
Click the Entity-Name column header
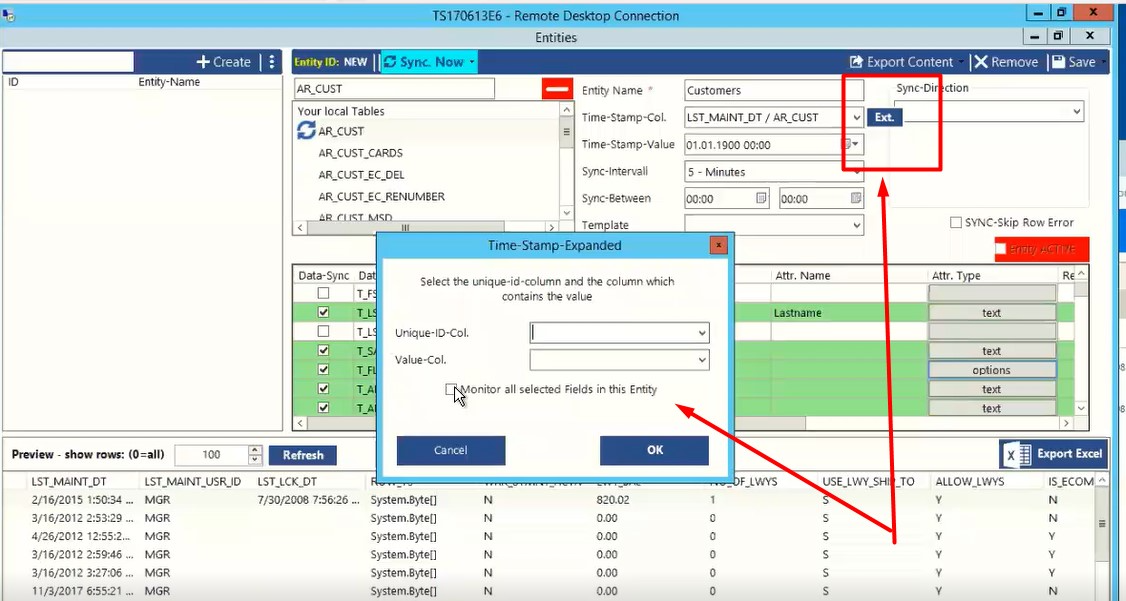[x=169, y=82]
